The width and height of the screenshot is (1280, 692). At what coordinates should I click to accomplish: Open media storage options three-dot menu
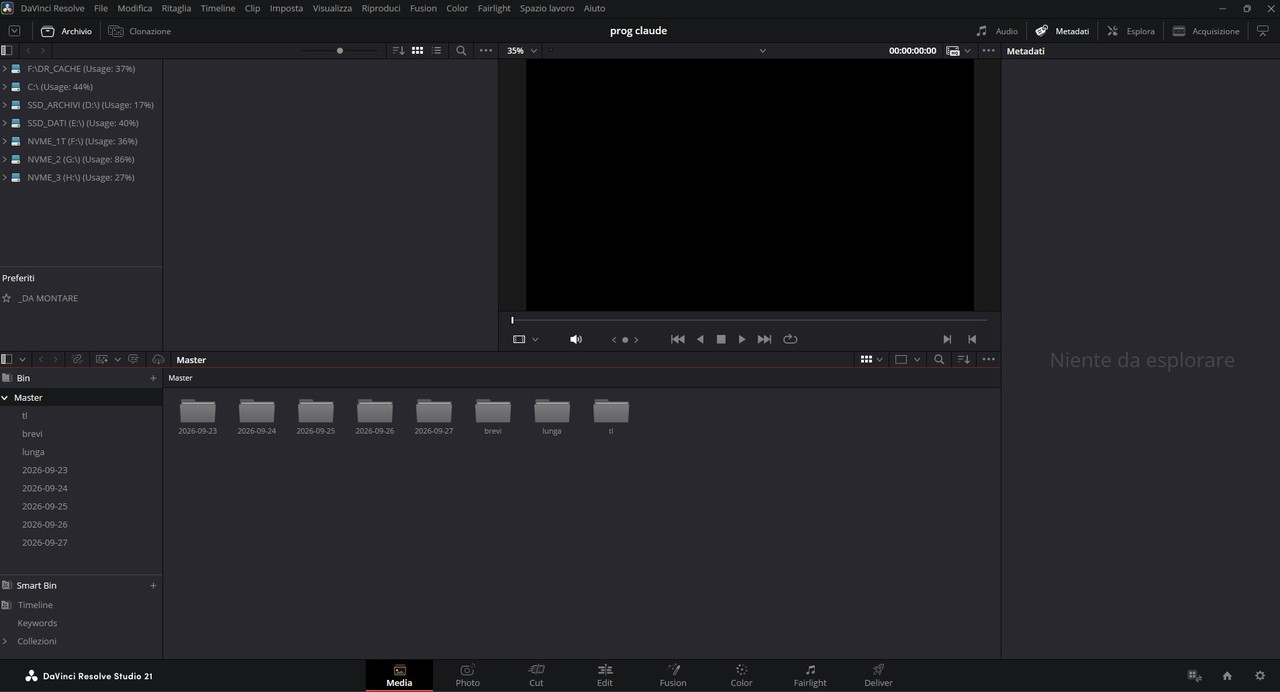pos(486,50)
